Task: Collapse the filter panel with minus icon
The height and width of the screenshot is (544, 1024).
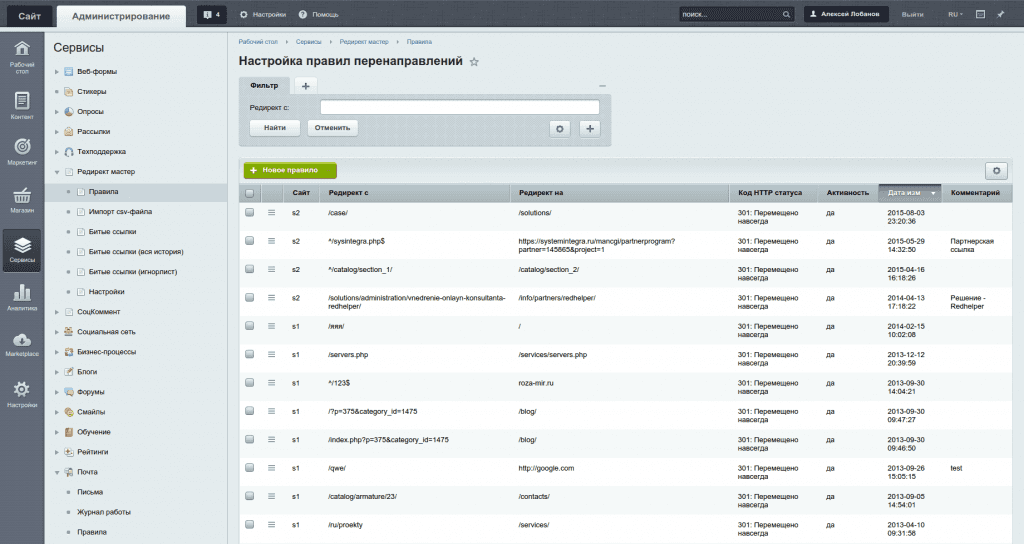Action: coord(602,86)
